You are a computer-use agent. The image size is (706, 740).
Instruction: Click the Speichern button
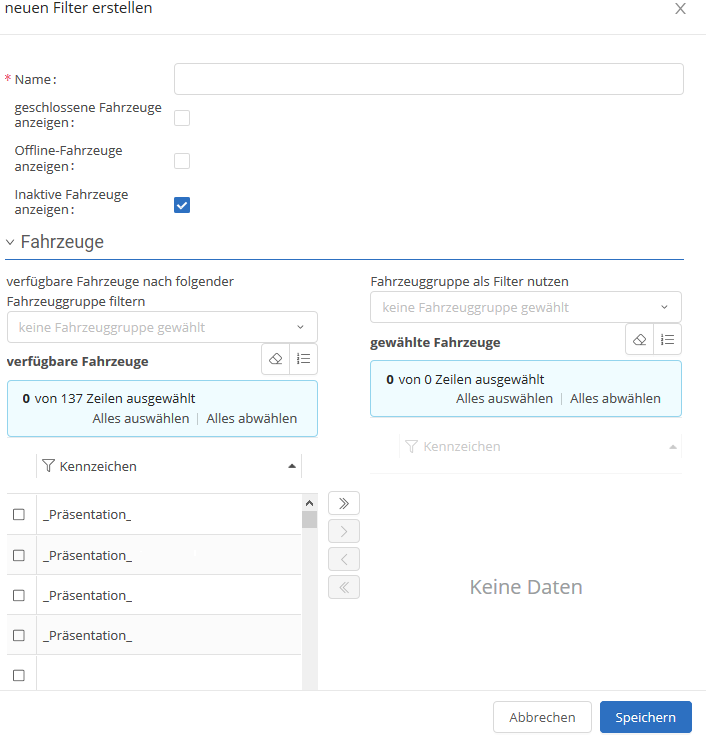tap(645, 717)
